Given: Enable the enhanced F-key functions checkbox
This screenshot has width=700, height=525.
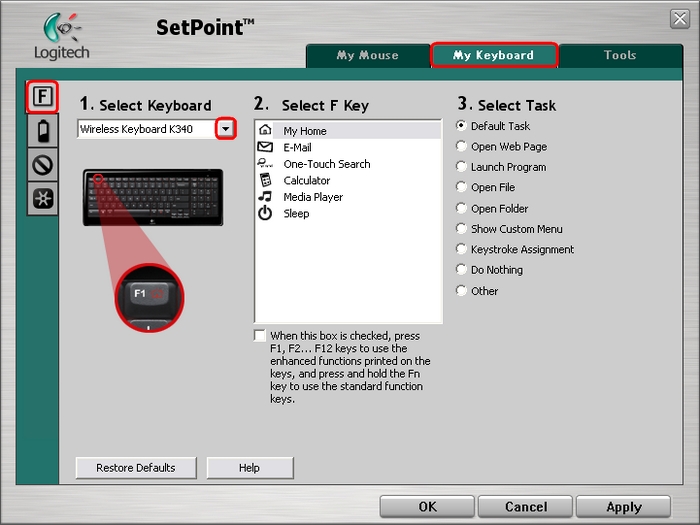Looking at the screenshot, I should tap(259, 336).
